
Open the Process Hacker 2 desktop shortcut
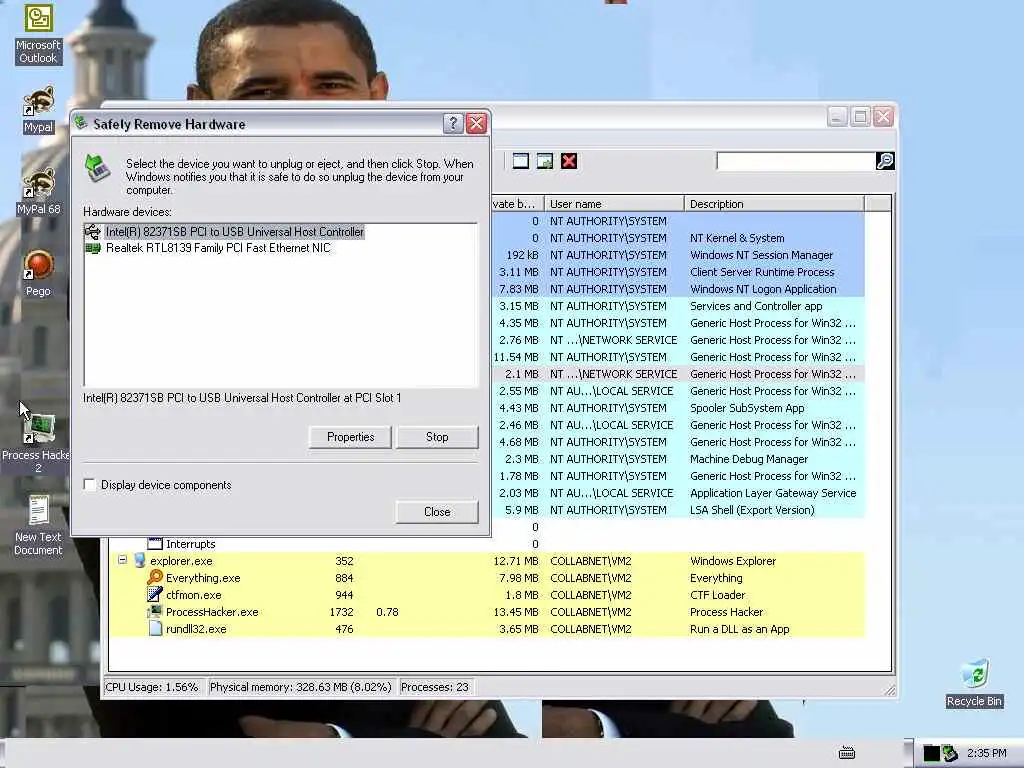coord(38,443)
